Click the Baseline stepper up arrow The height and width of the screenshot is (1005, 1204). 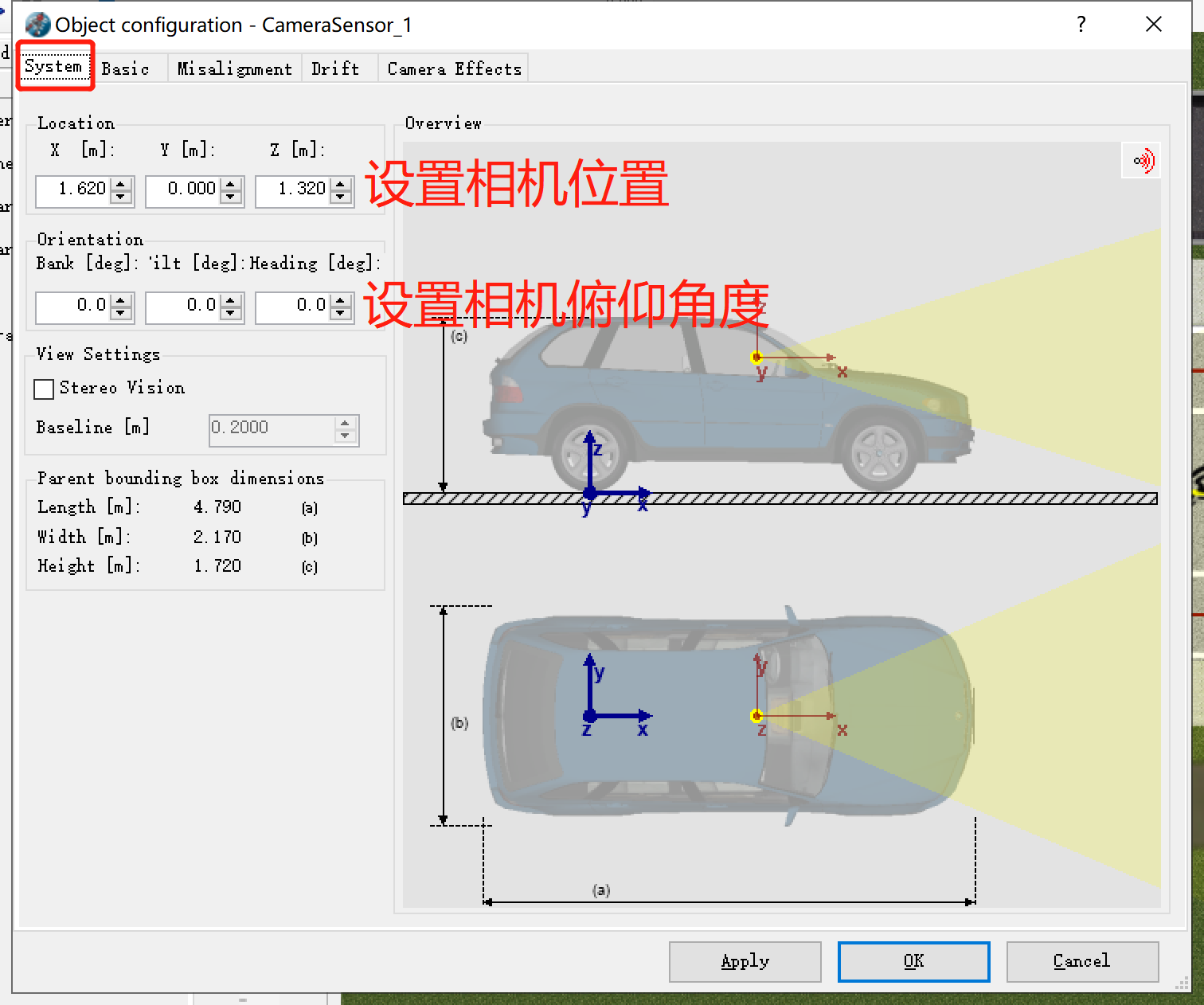coord(345,424)
